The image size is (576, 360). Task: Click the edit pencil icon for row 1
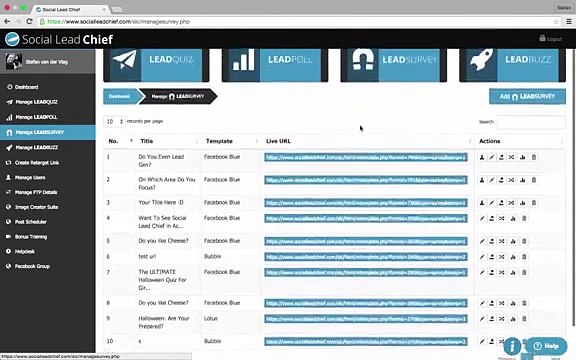pyautogui.click(x=492, y=157)
